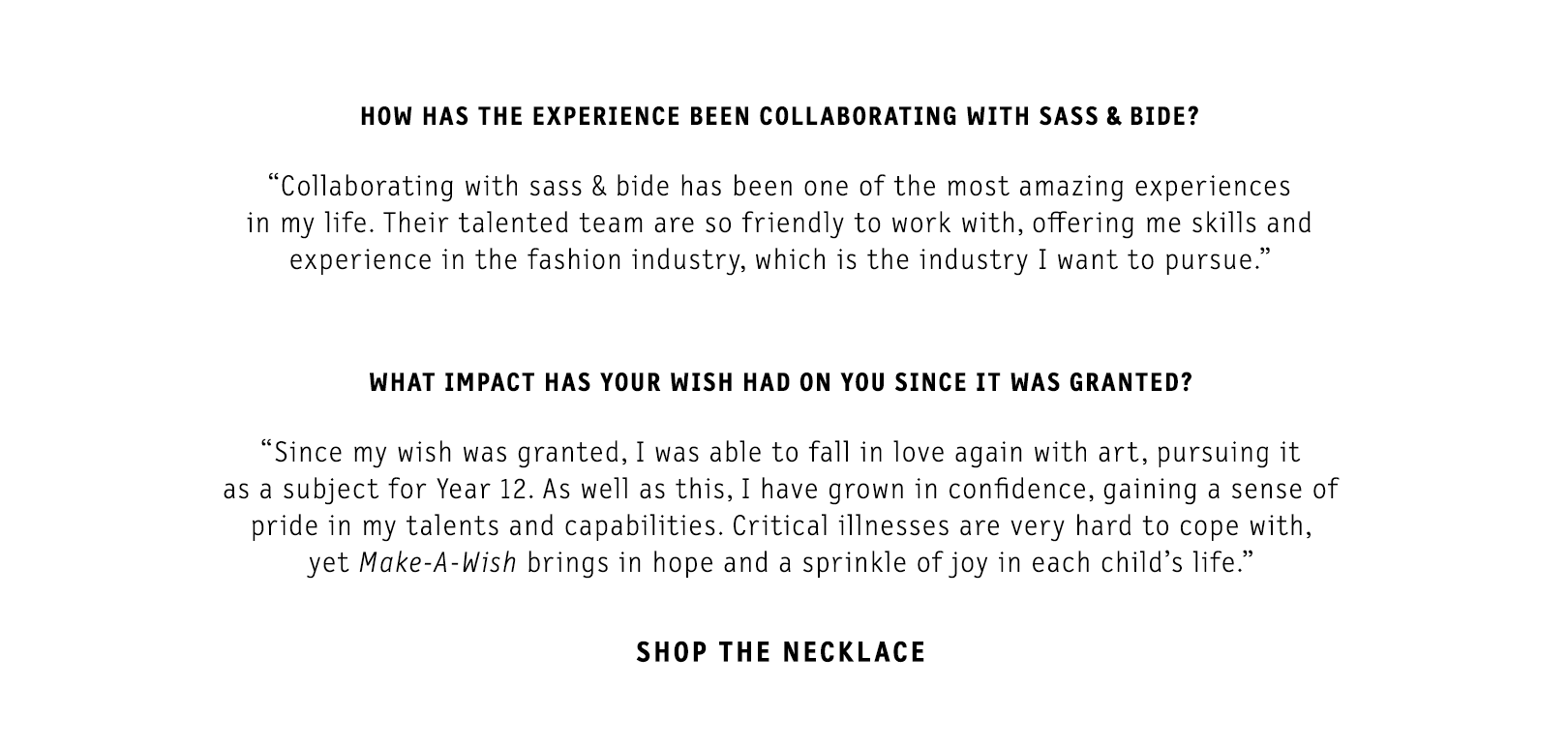Click the italic Make-A-Wish text
The width and height of the screenshot is (1568, 747).
click(x=437, y=562)
